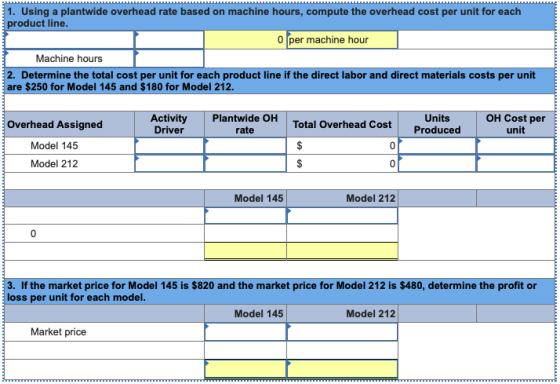Select yellow profit/loss cell for Model 145

(245, 369)
